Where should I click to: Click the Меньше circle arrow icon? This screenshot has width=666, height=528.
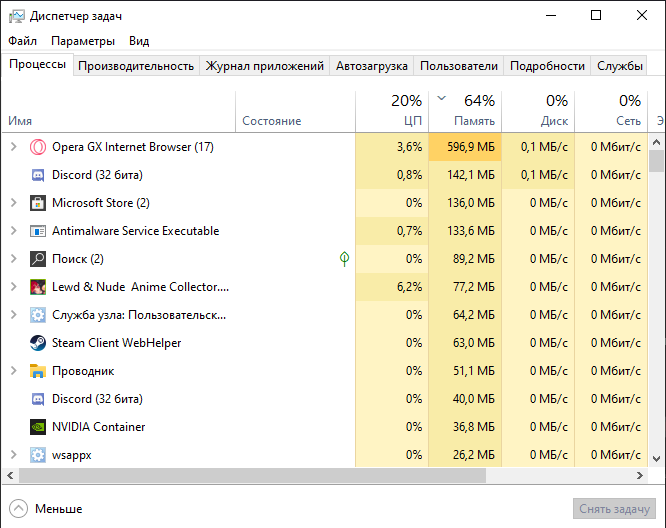[x=18, y=508]
